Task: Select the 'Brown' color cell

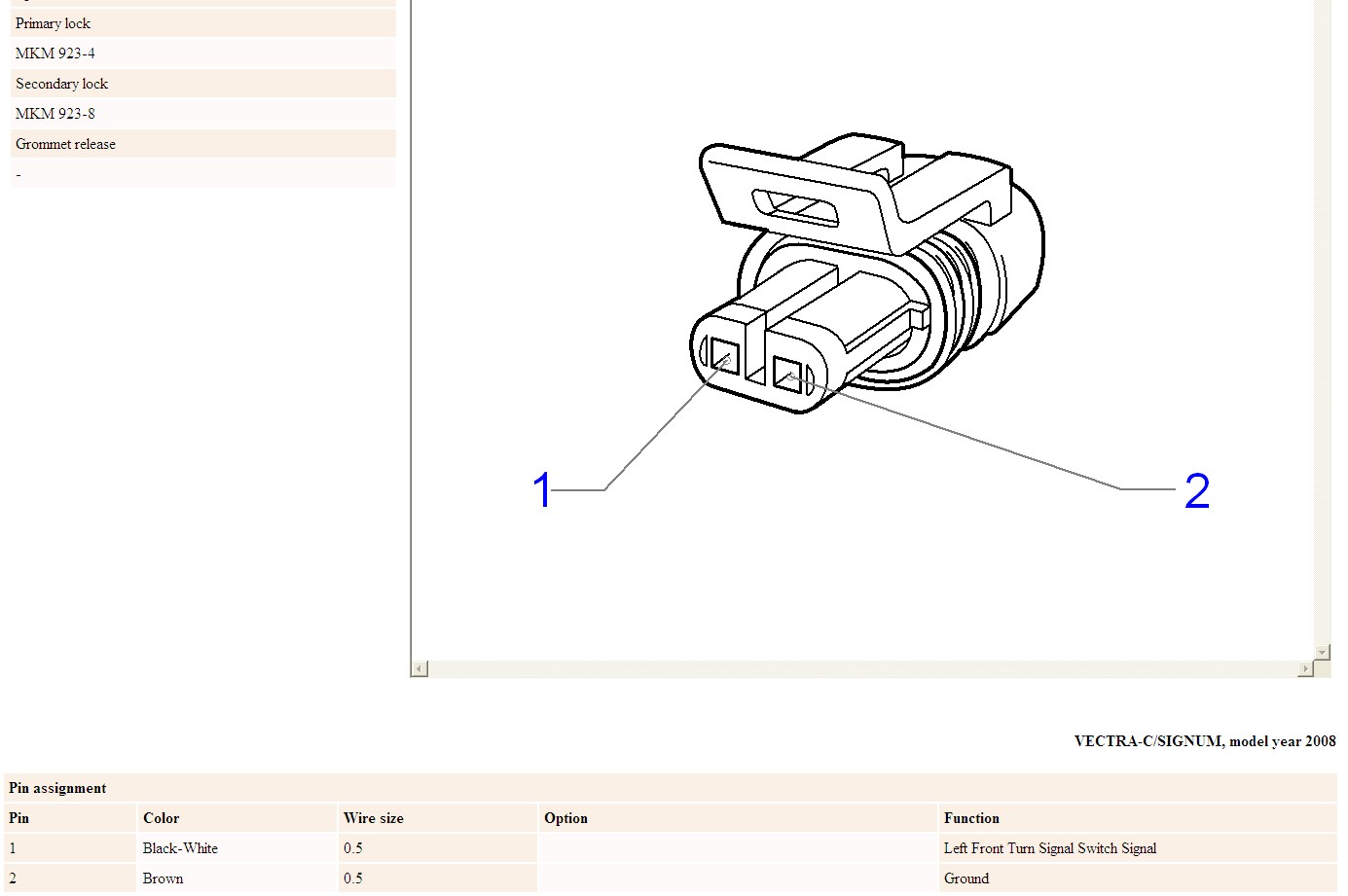Action: [238, 878]
